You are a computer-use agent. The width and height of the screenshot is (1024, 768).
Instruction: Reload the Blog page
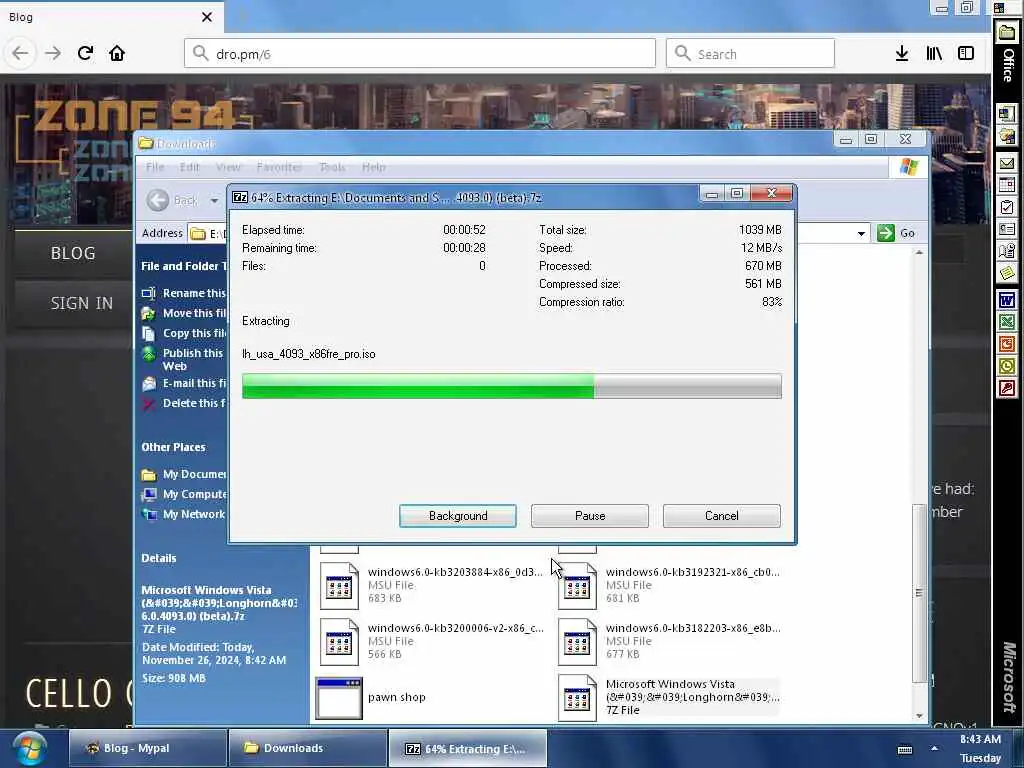coord(85,54)
